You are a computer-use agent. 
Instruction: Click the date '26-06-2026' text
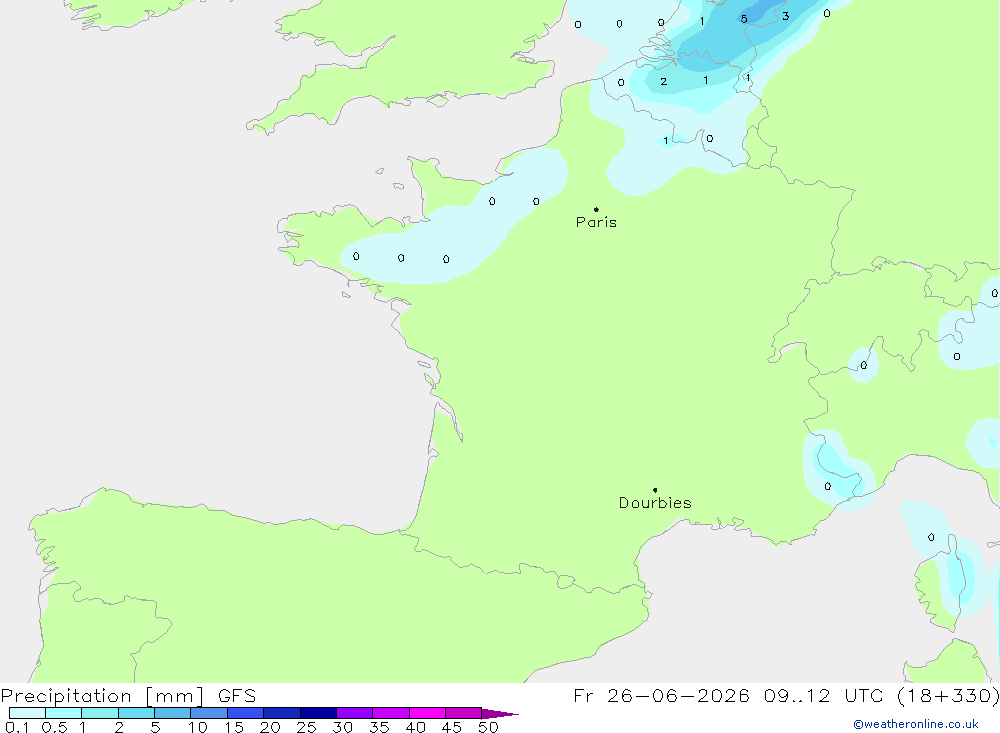pos(678,695)
